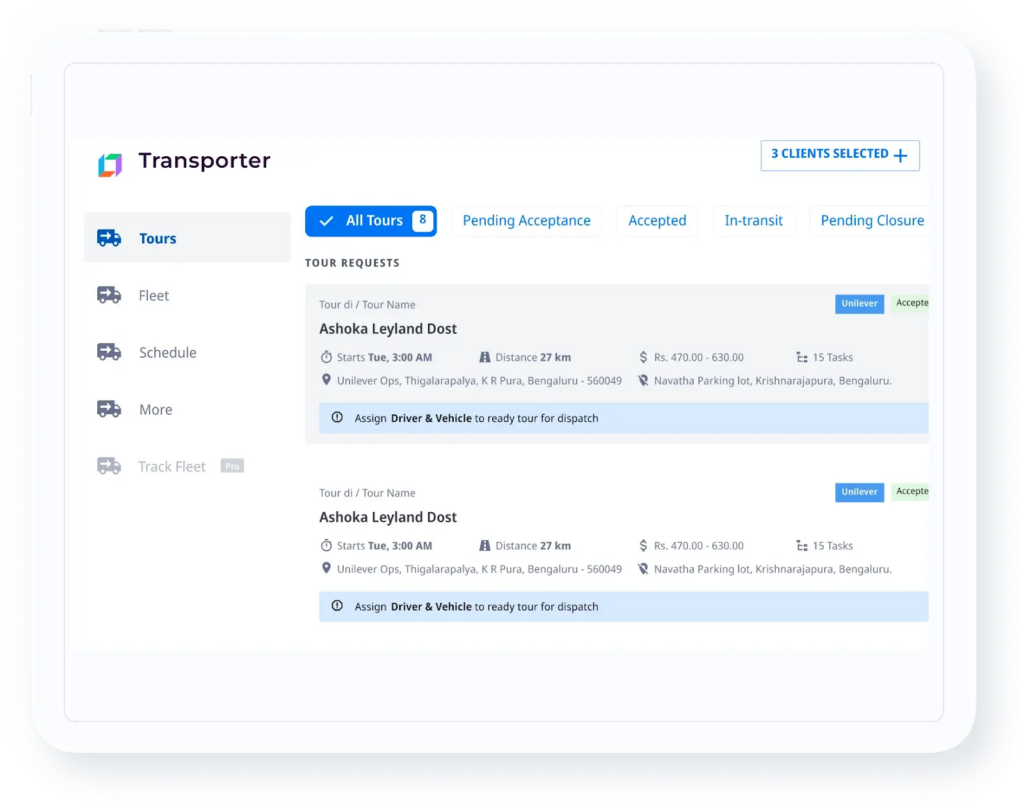Click the clock icon next to Starts Tue
Image resolution: width=1024 pixels, height=804 pixels.
[327, 357]
